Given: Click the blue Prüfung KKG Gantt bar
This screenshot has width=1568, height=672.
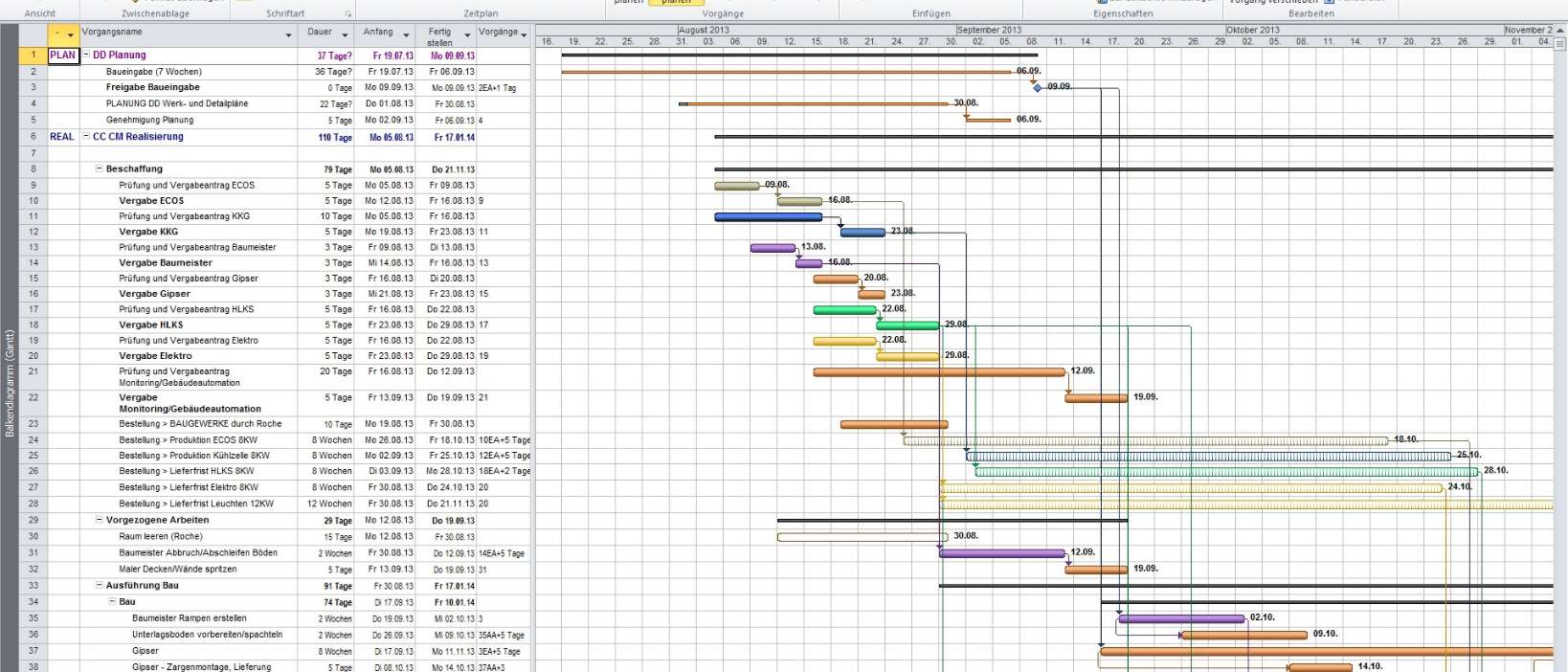Looking at the screenshot, I should (767, 217).
